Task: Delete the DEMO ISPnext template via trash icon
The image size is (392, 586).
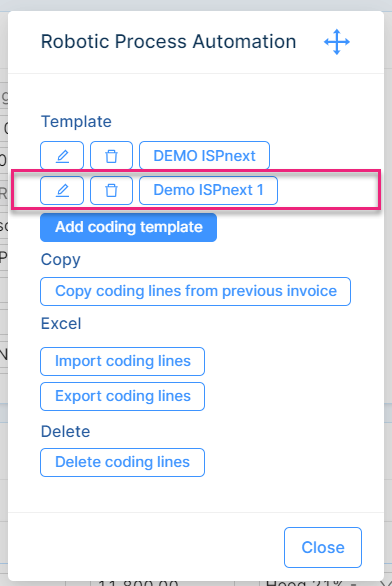Action: pyautogui.click(x=111, y=155)
